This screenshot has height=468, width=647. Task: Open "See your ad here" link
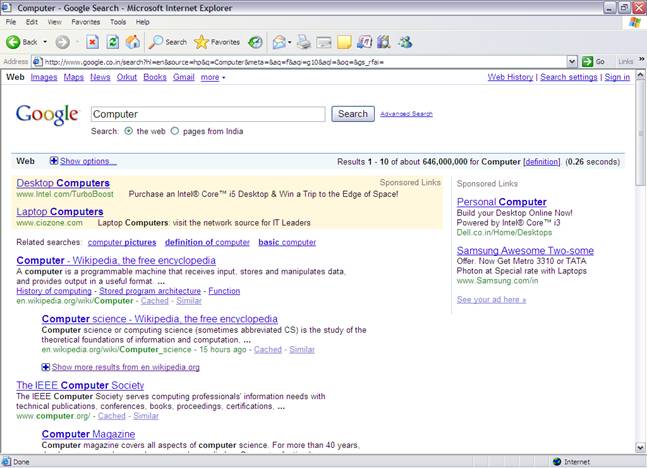point(491,300)
